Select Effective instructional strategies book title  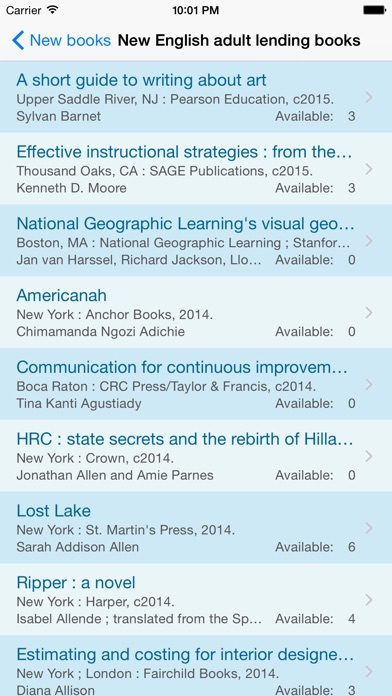pyautogui.click(x=184, y=152)
